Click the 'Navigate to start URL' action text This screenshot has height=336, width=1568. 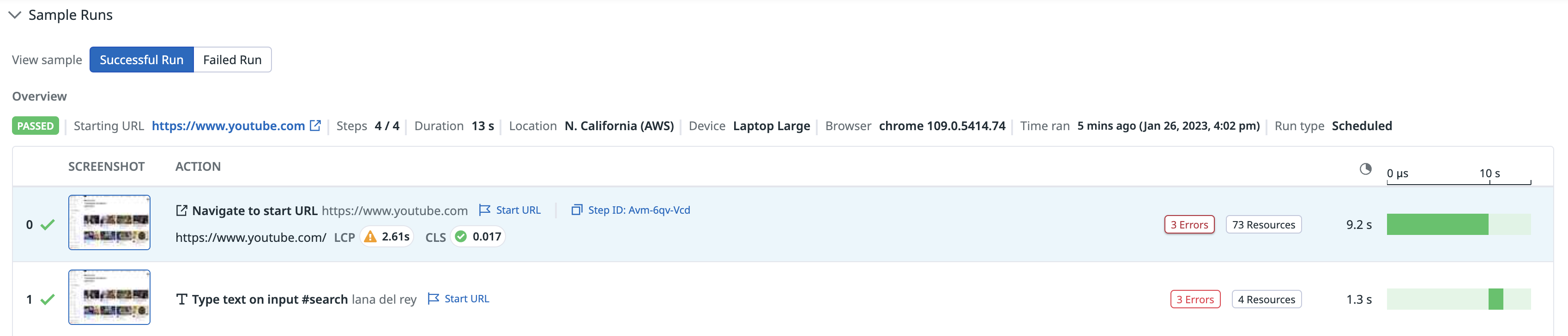[254, 210]
